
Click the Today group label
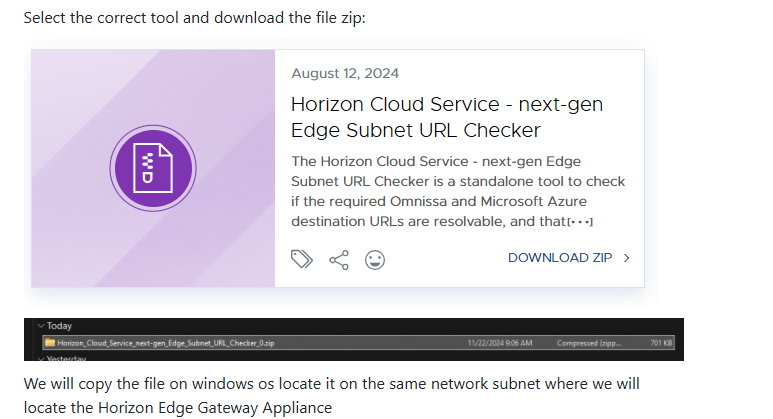pyautogui.click(x=59, y=326)
